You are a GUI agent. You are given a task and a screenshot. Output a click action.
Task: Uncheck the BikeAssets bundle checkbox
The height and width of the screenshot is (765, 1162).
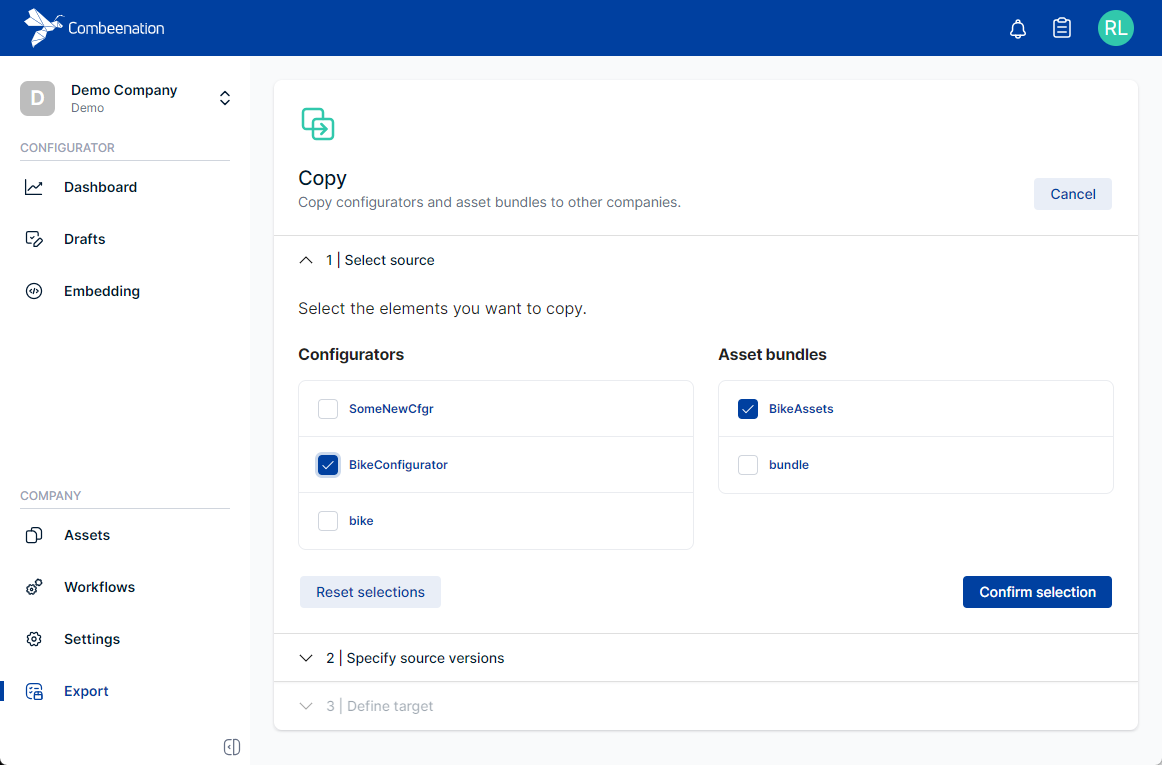[748, 409]
